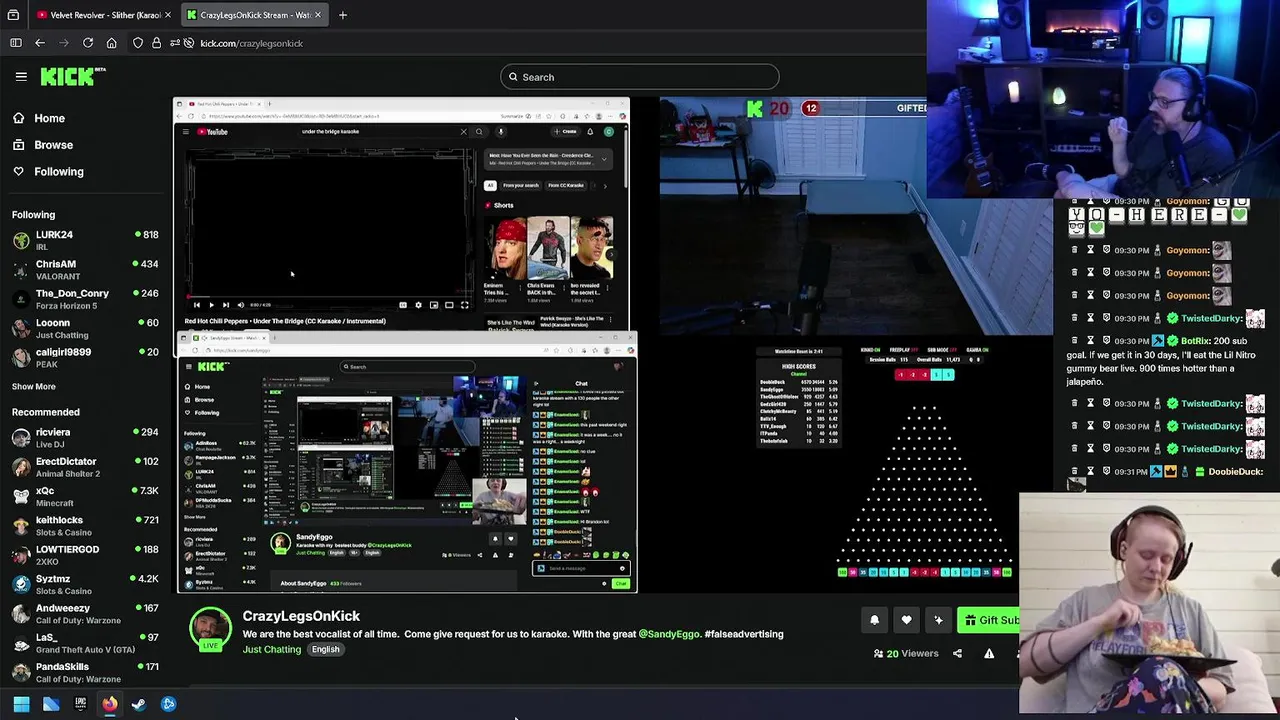
Task: Ban BotRix via ban circle icon
Action: tap(1107, 341)
